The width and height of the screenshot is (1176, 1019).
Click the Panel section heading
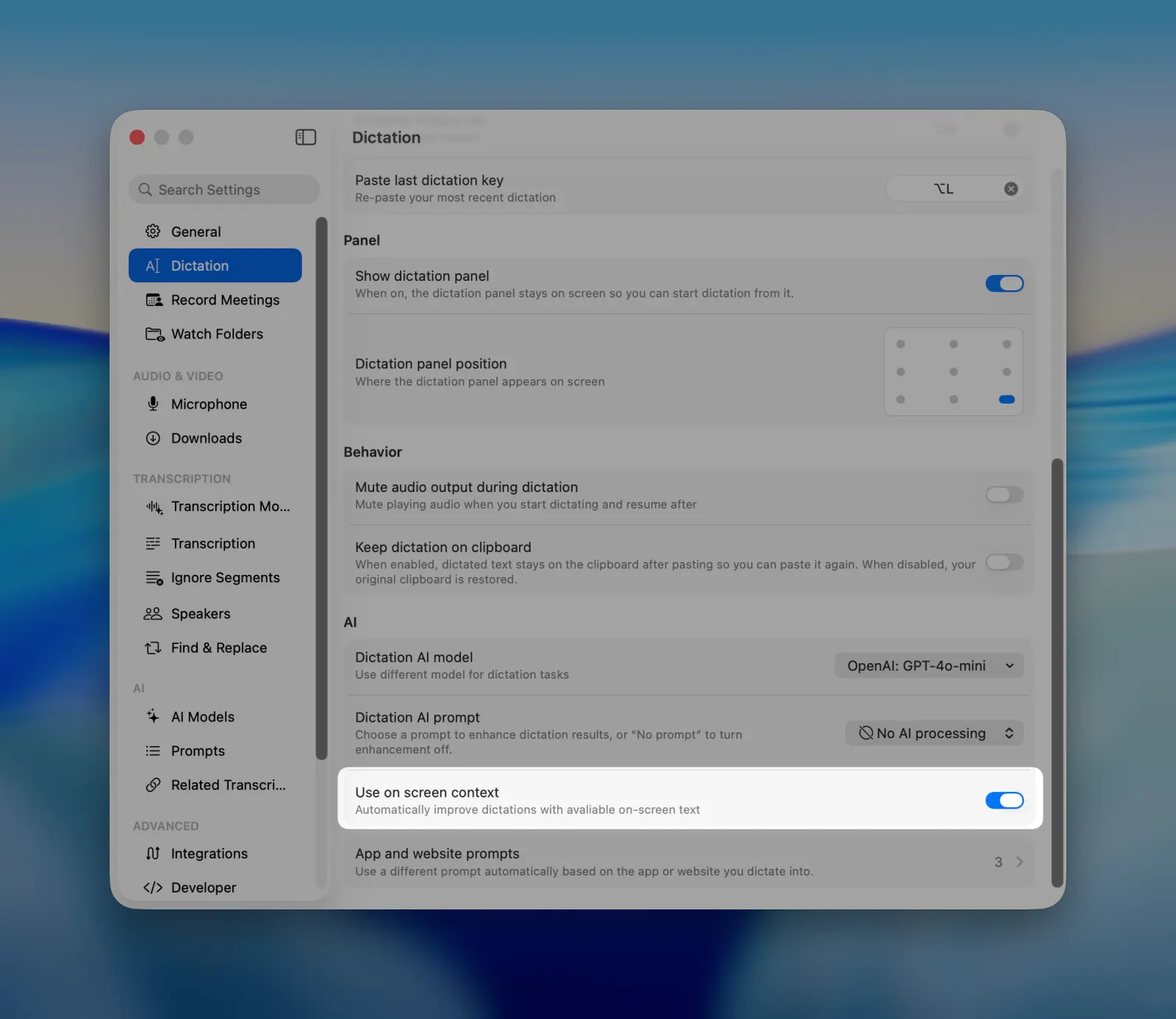pos(362,240)
